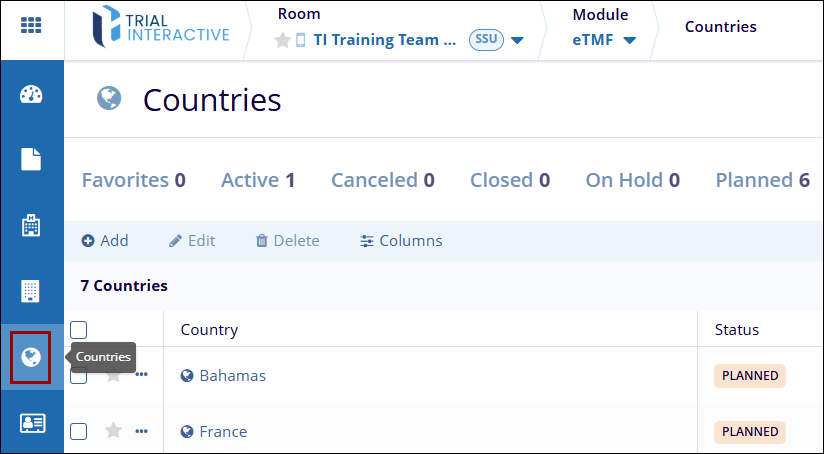Screen dimensions: 824x454
Task: Open the Bahamas row three-dot menu
Action: (141, 375)
